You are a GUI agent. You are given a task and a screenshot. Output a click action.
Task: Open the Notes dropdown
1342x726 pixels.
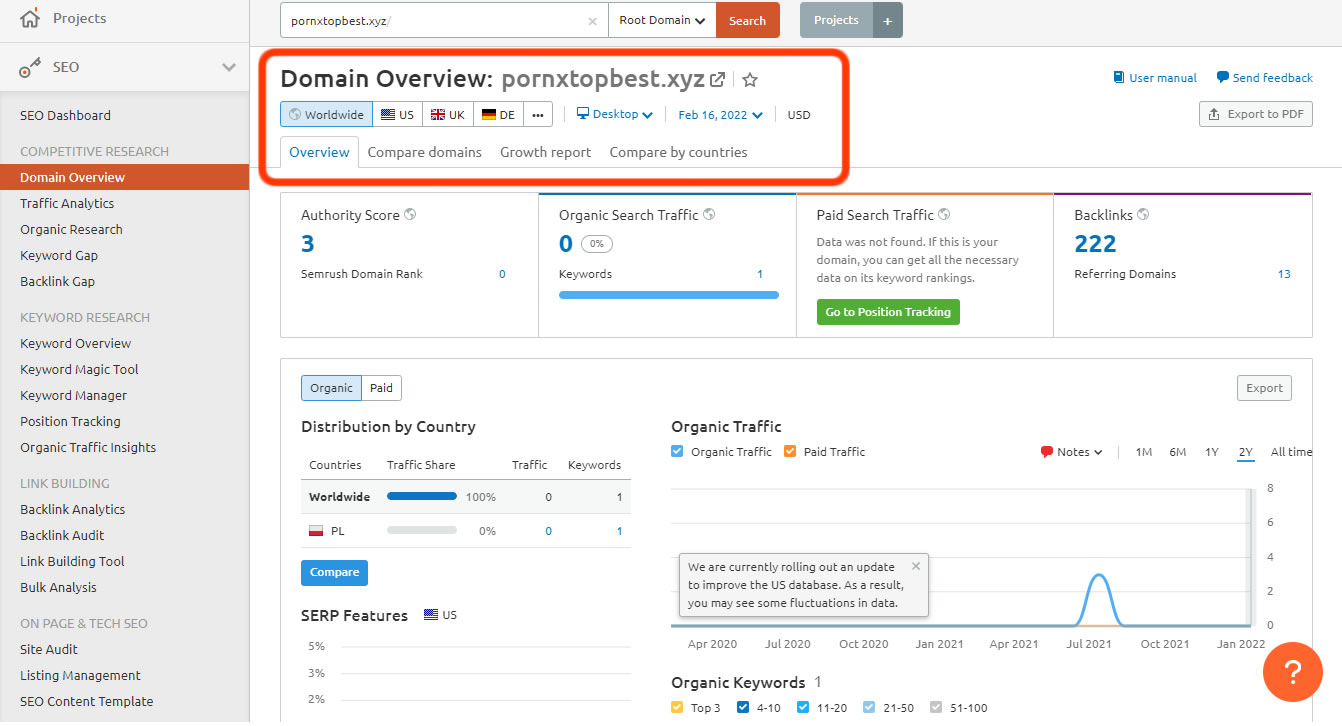1071,452
